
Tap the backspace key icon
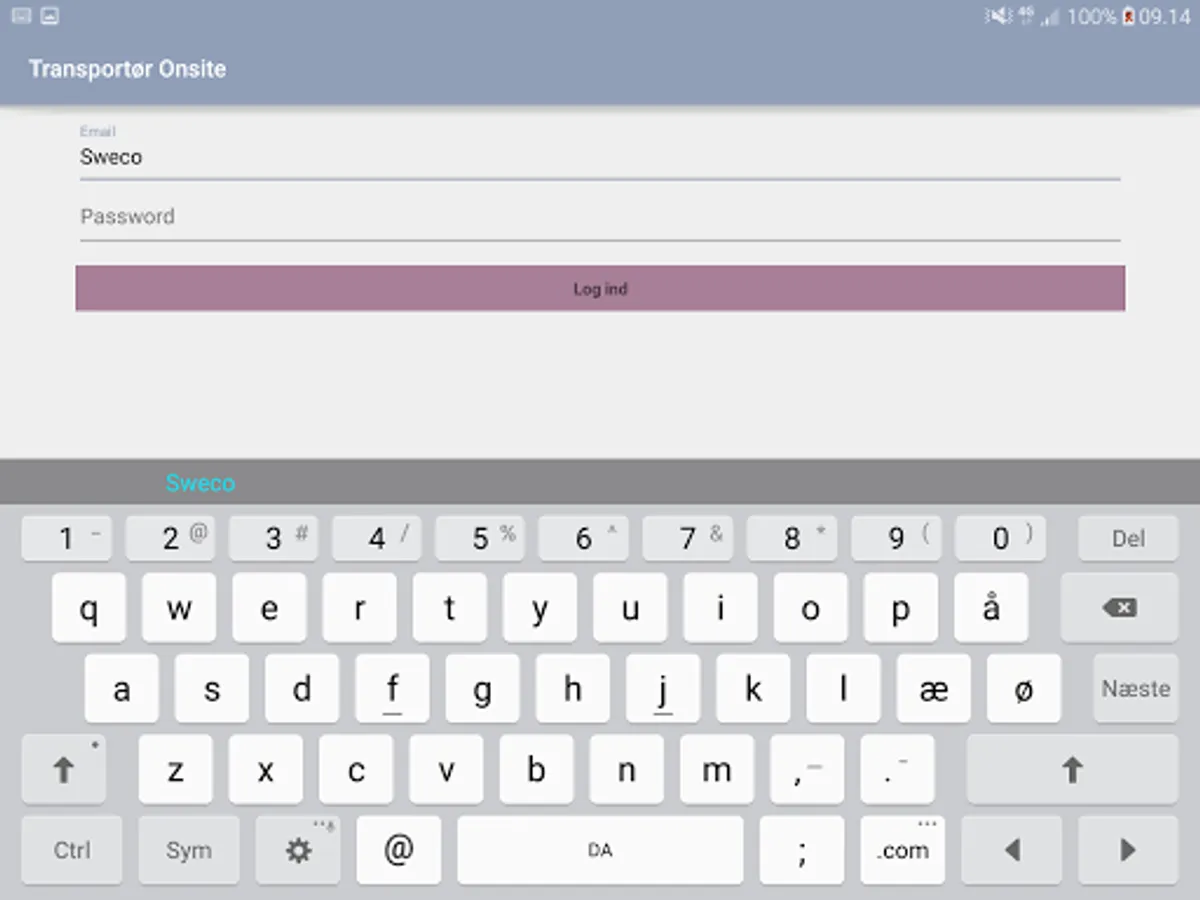coord(1119,608)
